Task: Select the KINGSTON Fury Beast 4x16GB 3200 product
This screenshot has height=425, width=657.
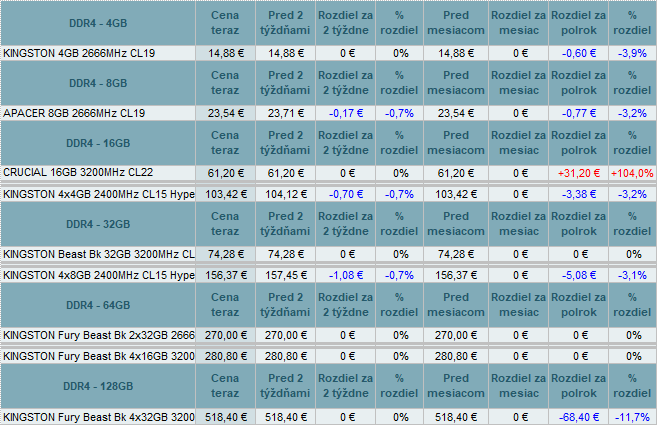Action: [x=99, y=356]
